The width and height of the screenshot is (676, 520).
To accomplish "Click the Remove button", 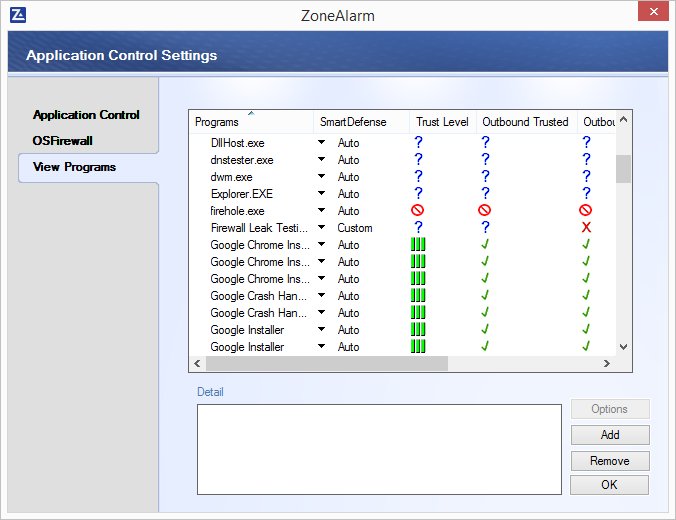I will point(610,461).
